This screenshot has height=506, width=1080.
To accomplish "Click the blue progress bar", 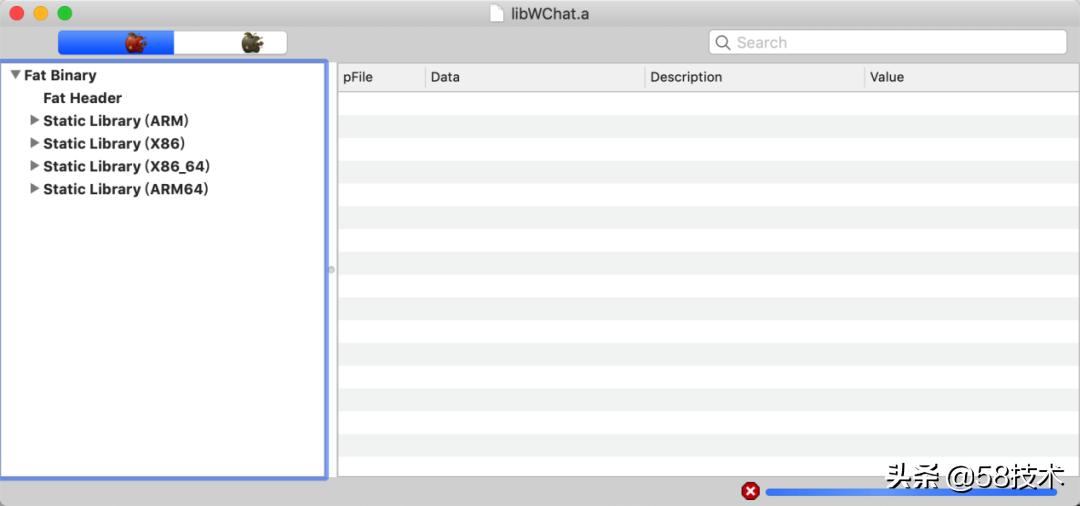I will pyautogui.click(x=911, y=492).
